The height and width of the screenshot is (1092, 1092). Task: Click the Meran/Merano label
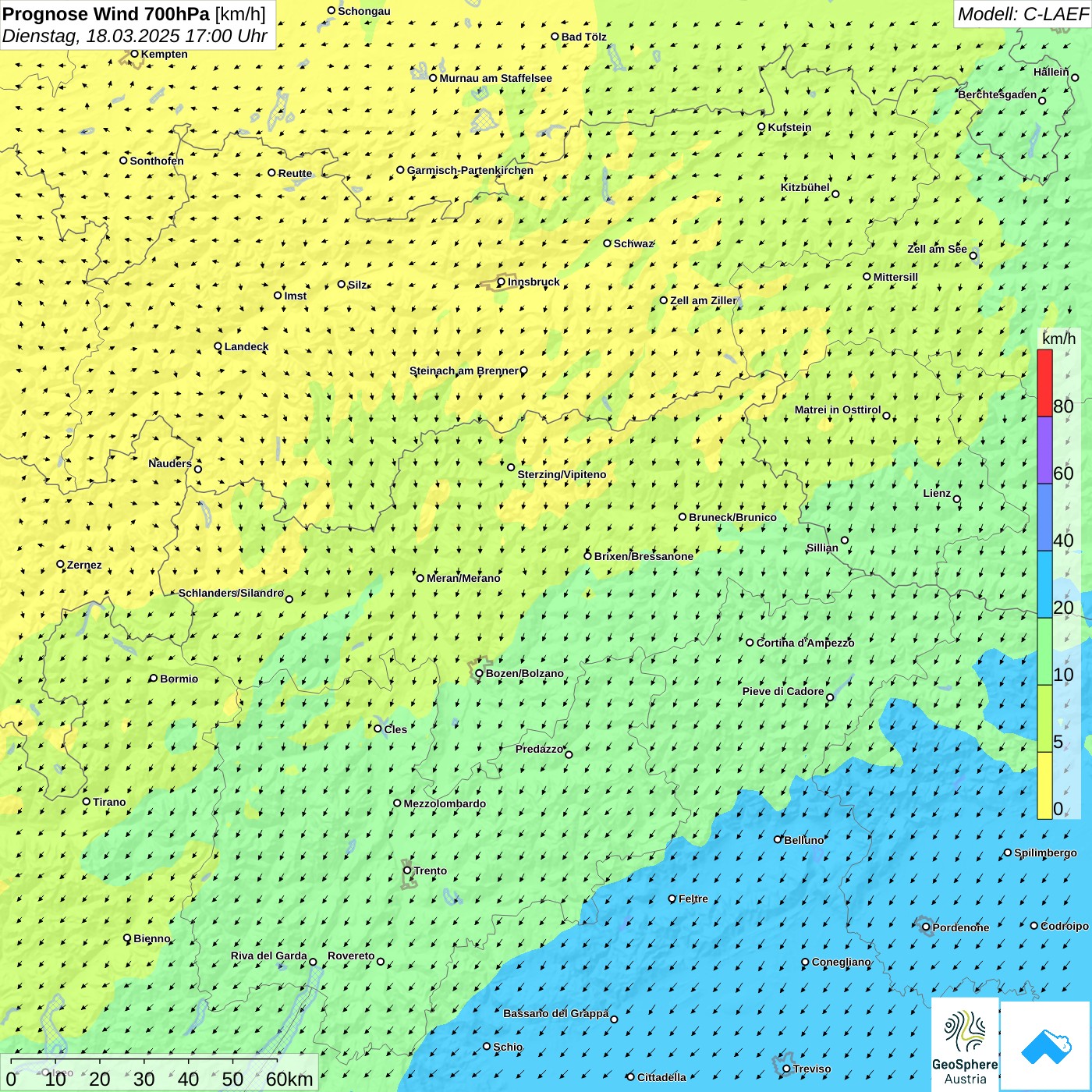(x=463, y=578)
